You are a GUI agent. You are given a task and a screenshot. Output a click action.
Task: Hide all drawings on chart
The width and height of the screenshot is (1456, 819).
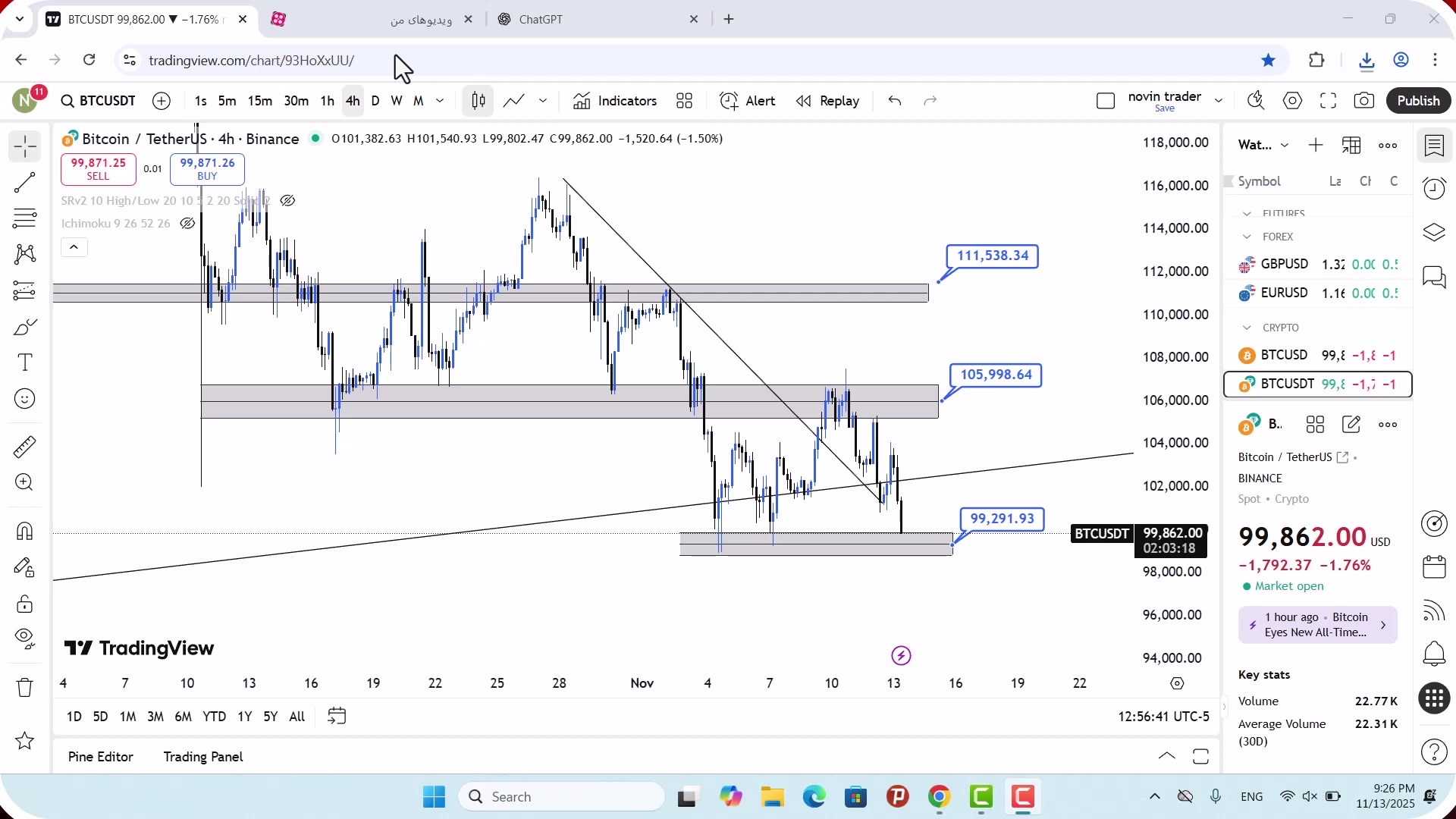pyautogui.click(x=25, y=639)
